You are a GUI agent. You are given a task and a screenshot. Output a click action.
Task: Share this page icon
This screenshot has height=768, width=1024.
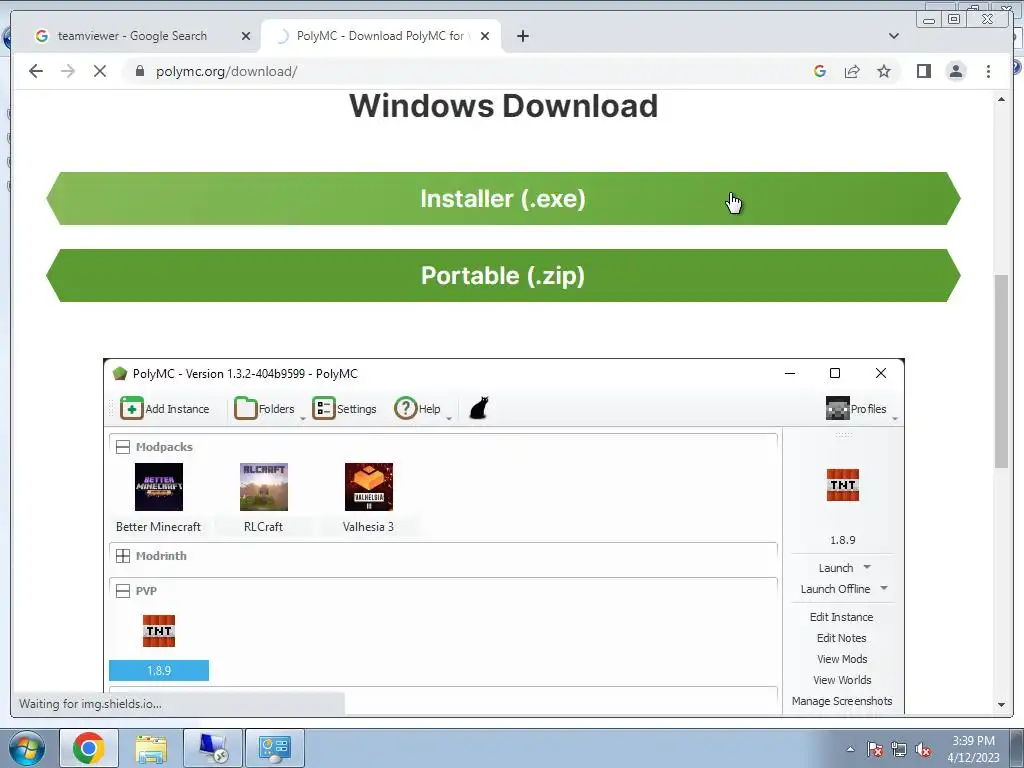click(852, 71)
